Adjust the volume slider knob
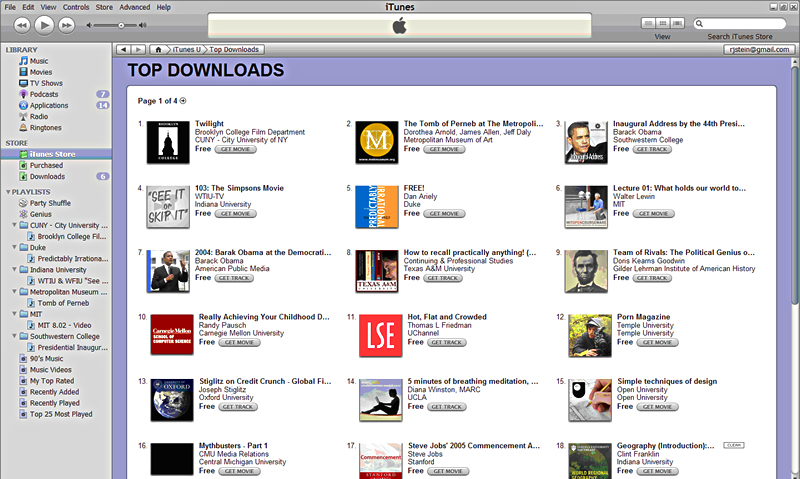The height and width of the screenshot is (479, 800). click(121, 25)
